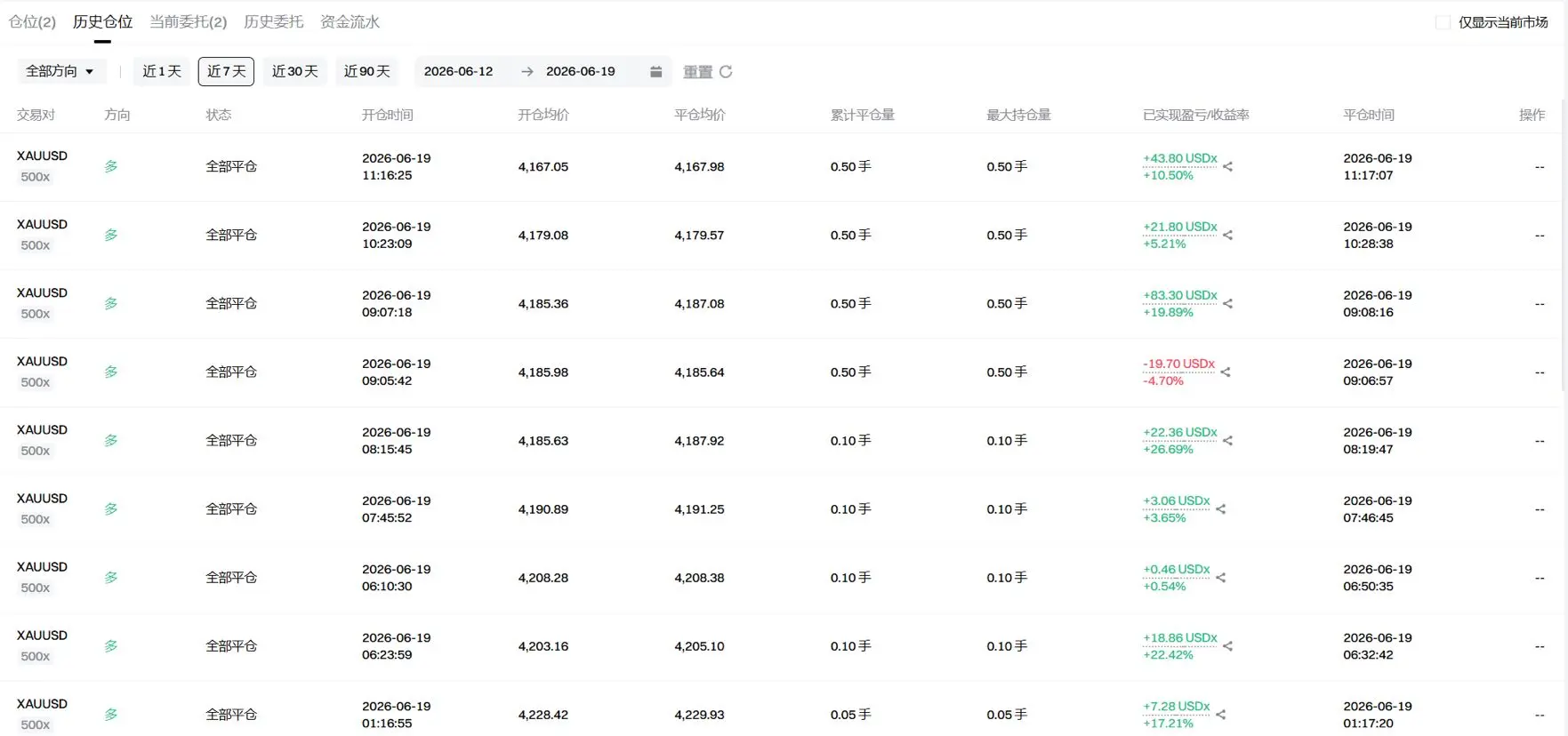Click the open price 4,208.28
Screen dimensions: 1568x736
coord(543,577)
